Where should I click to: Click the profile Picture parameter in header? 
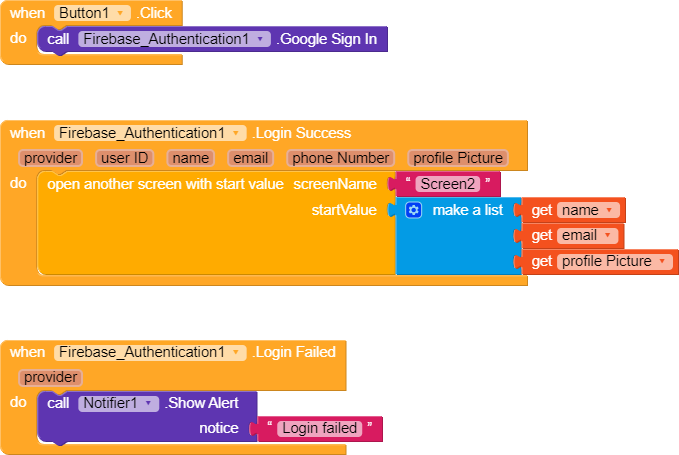(458, 158)
